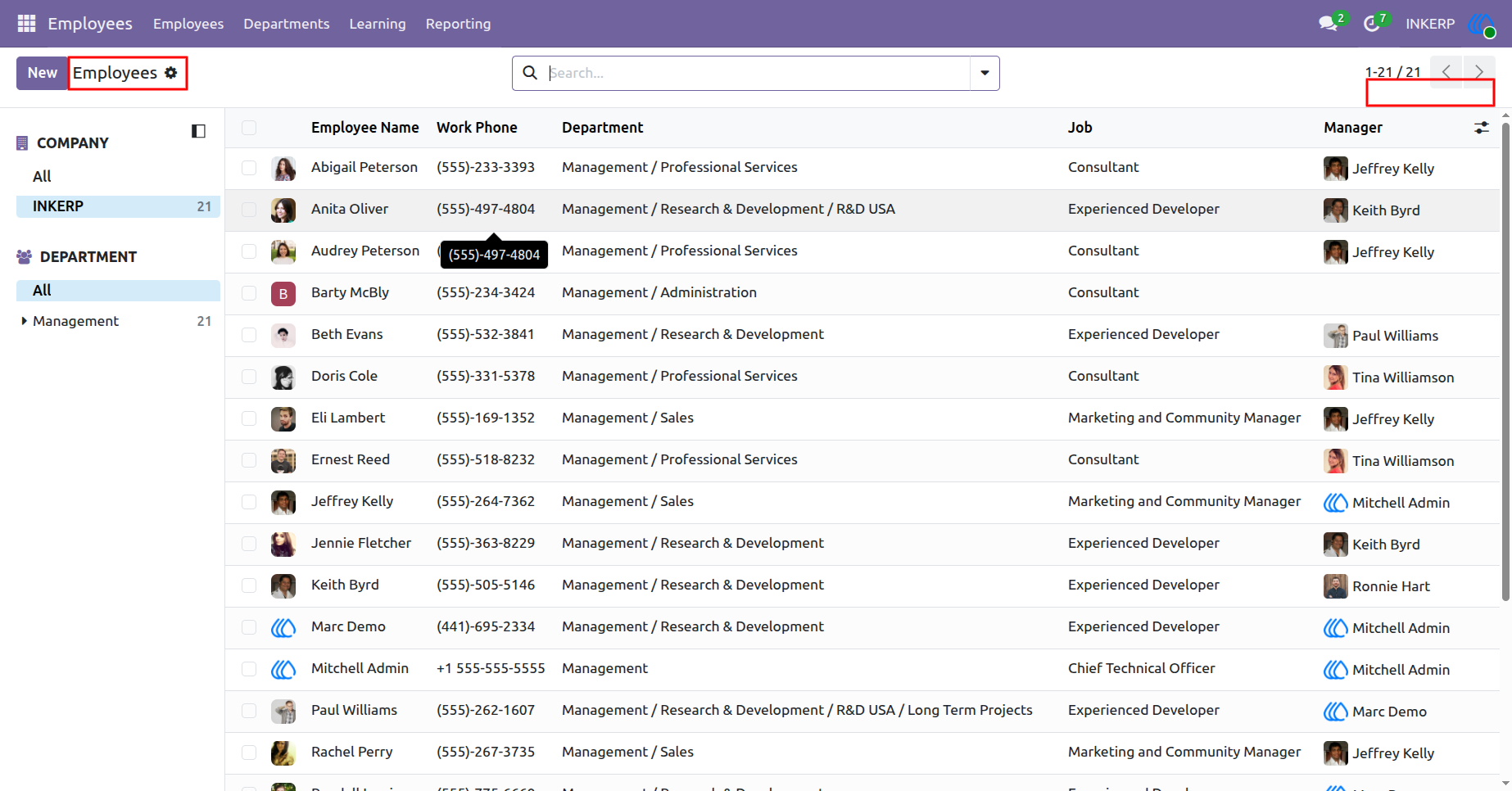Open the optional columns adjust icon
Image resolution: width=1512 pixels, height=791 pixels.
(x=1482, y=128)
